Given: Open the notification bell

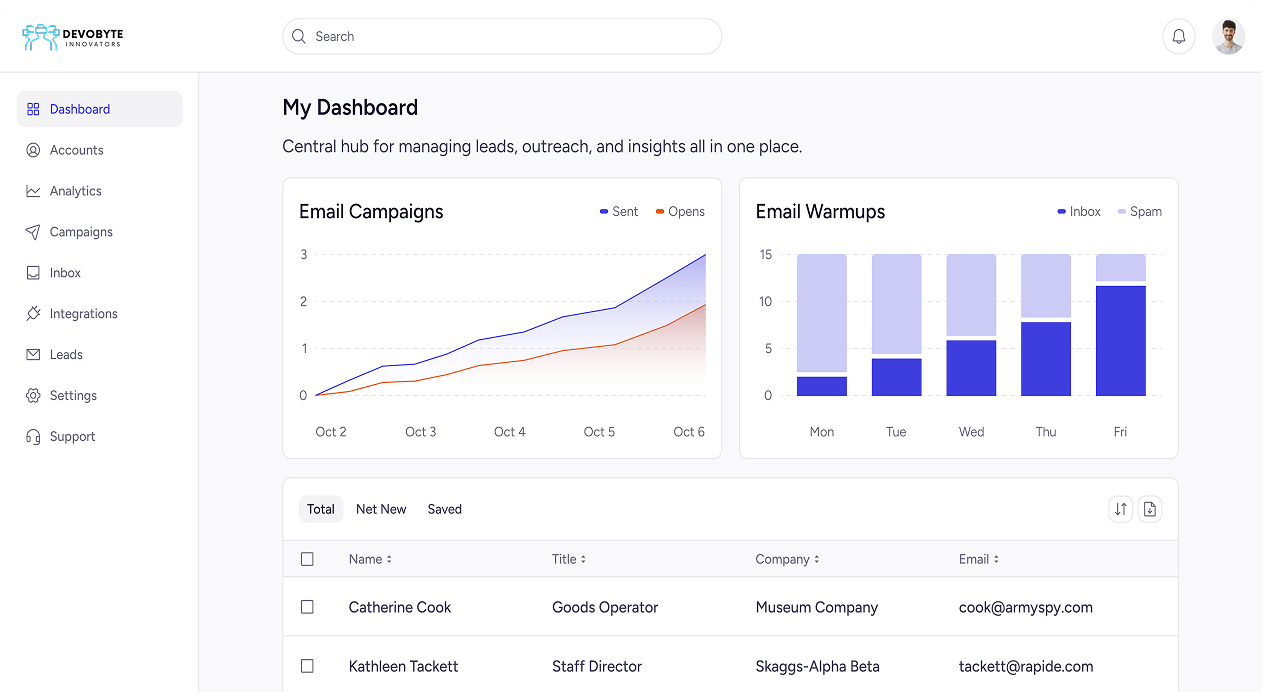Looking at the screenshot, I should click(1179, 36).
